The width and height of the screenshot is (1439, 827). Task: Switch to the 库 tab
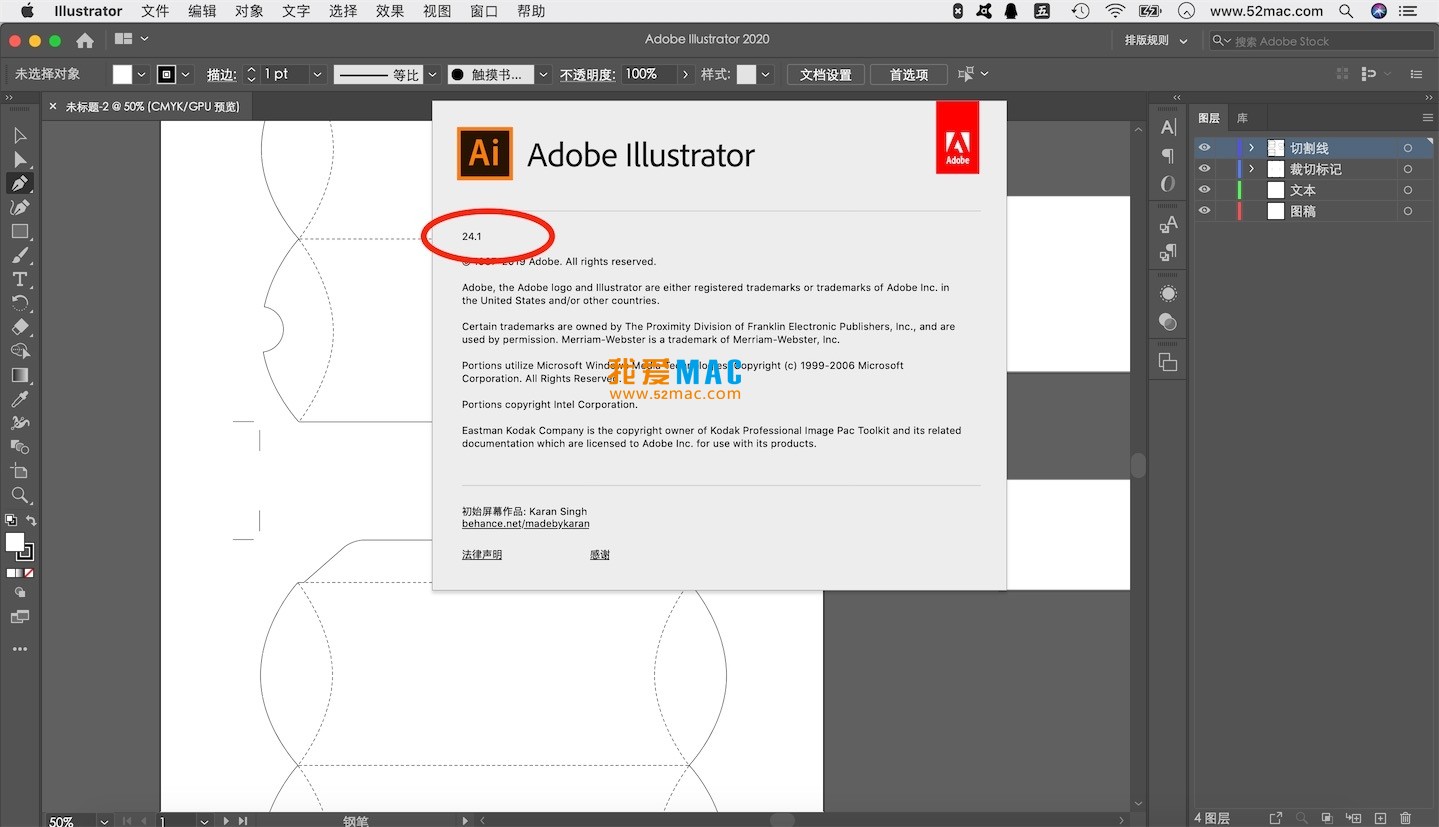pos(1242,117)
